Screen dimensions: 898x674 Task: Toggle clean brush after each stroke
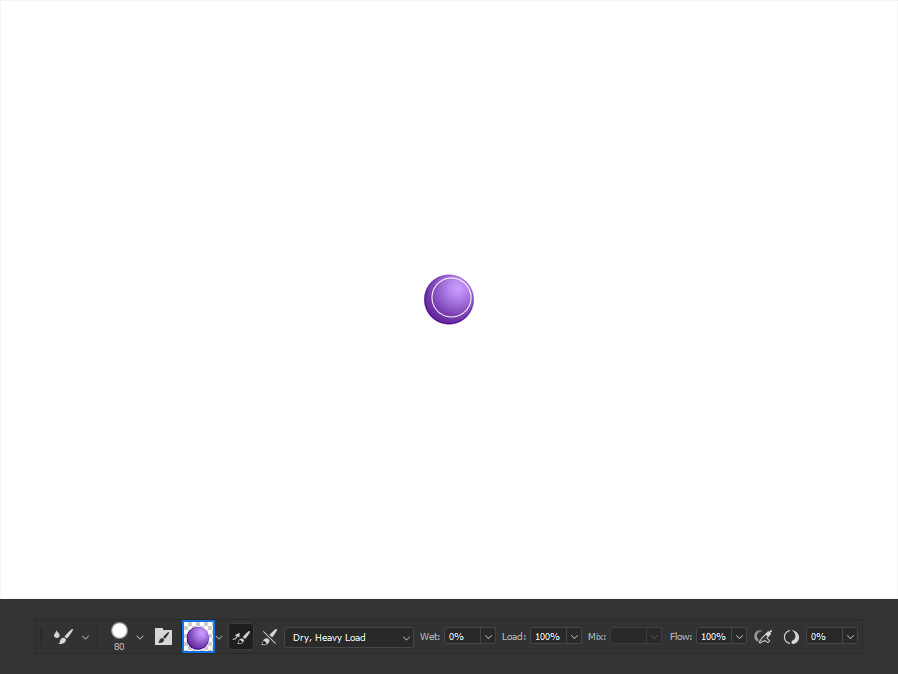(x=269, y=637)
